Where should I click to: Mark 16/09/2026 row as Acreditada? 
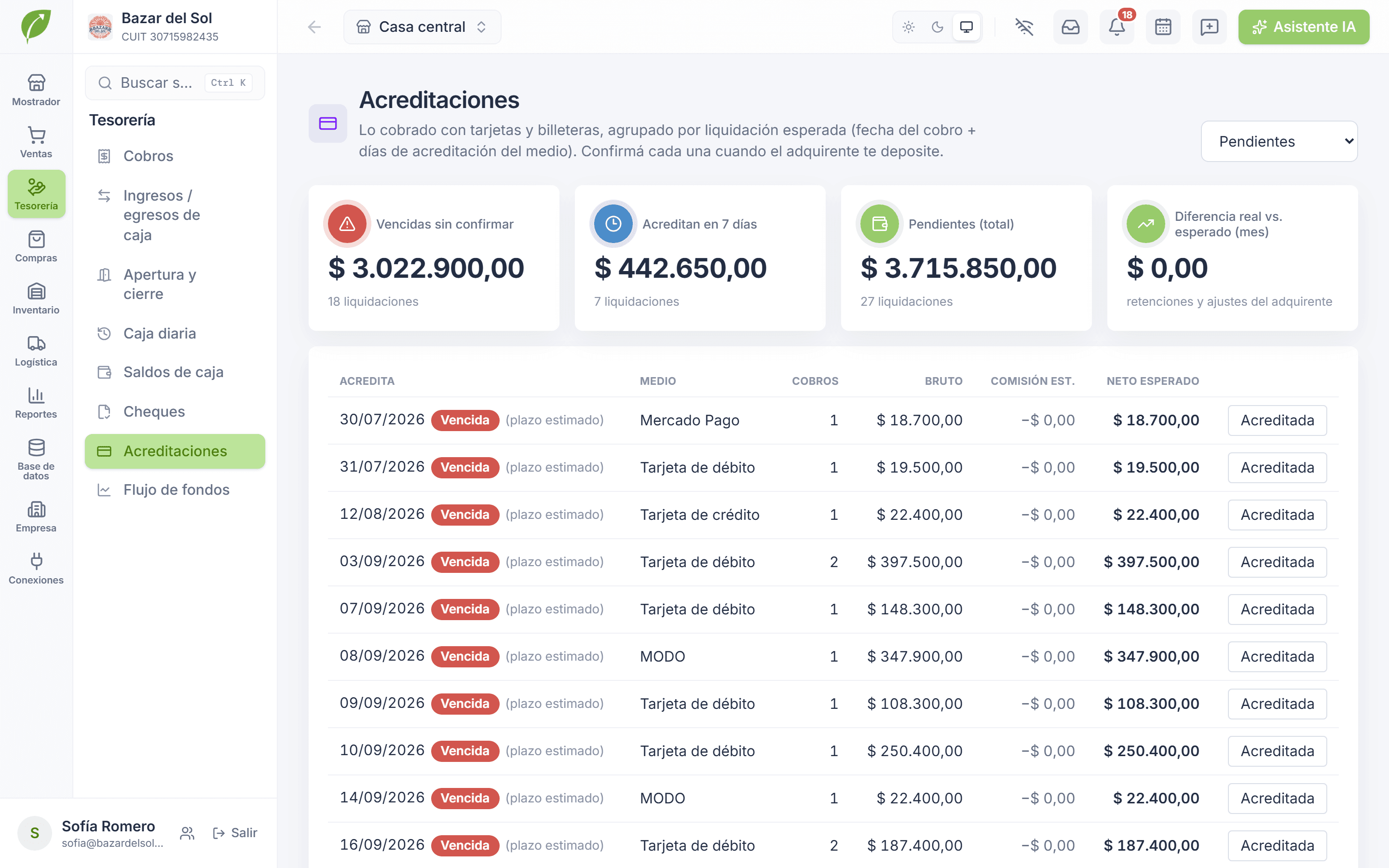tap(1277, 846)
